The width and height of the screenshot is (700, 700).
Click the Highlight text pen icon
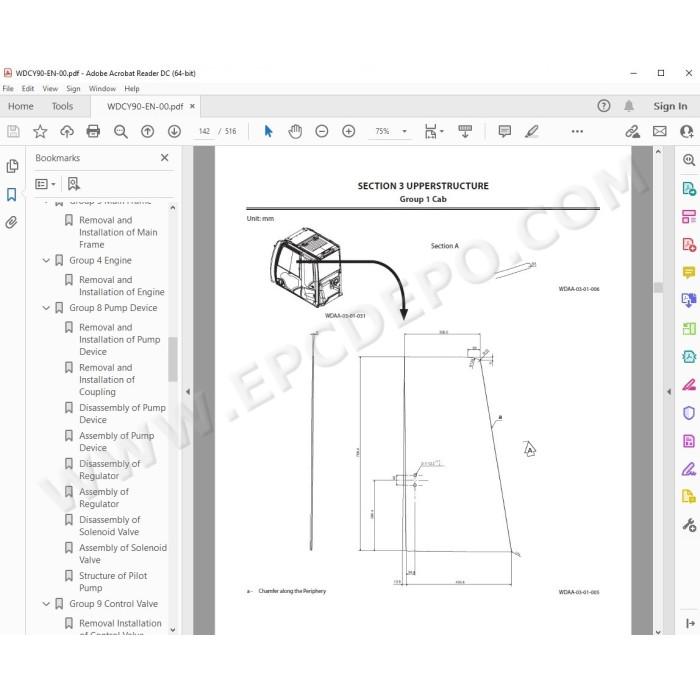pyautogui.click(x=531, y=131)
